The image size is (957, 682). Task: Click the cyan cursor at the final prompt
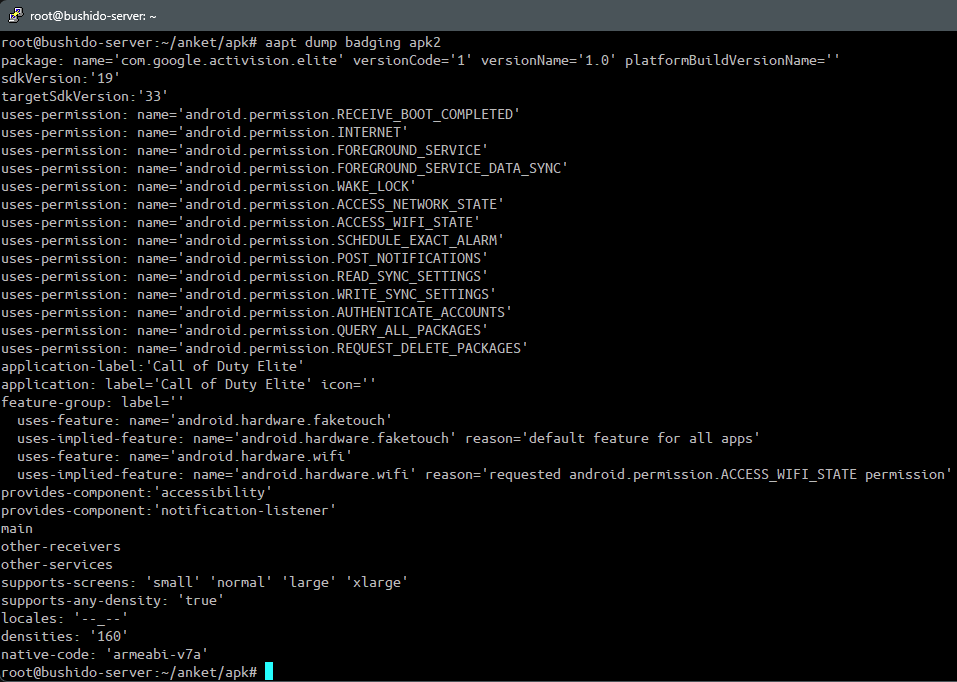point(269,672)
